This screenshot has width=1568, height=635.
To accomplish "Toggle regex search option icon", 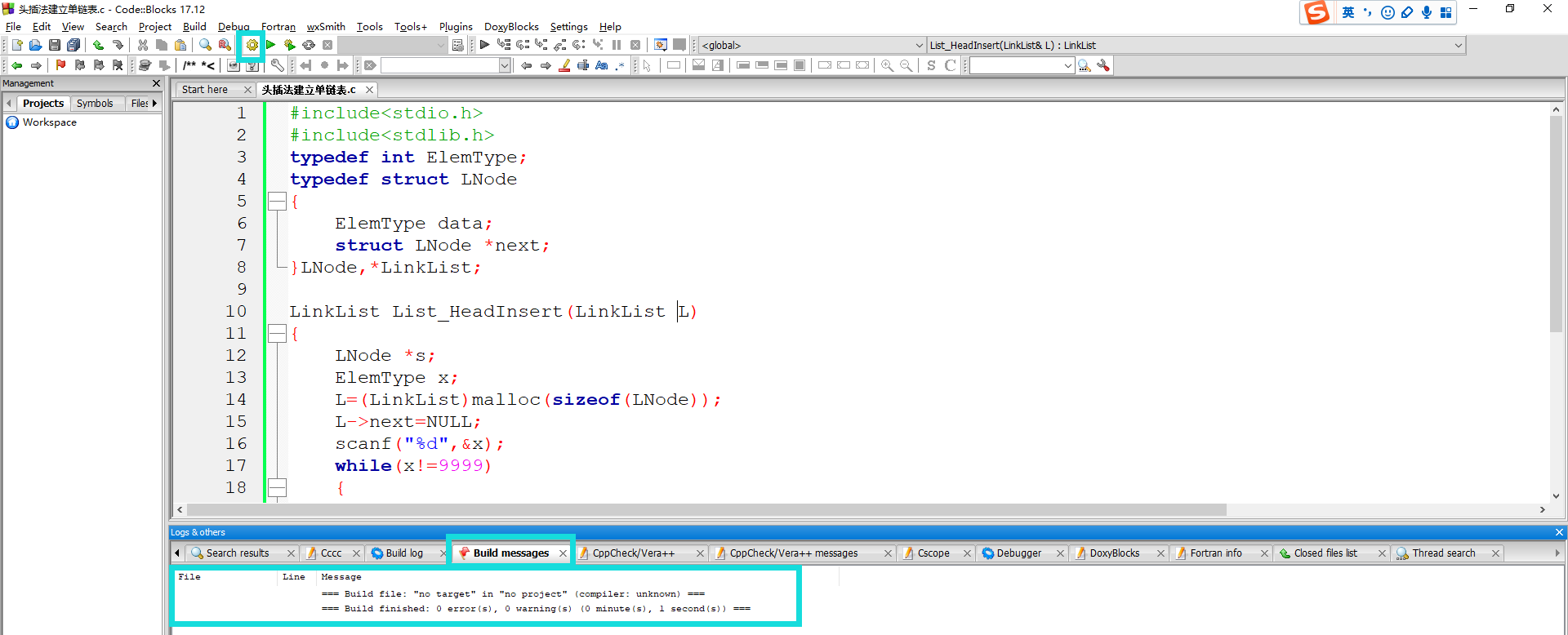I will coord(620,65).
